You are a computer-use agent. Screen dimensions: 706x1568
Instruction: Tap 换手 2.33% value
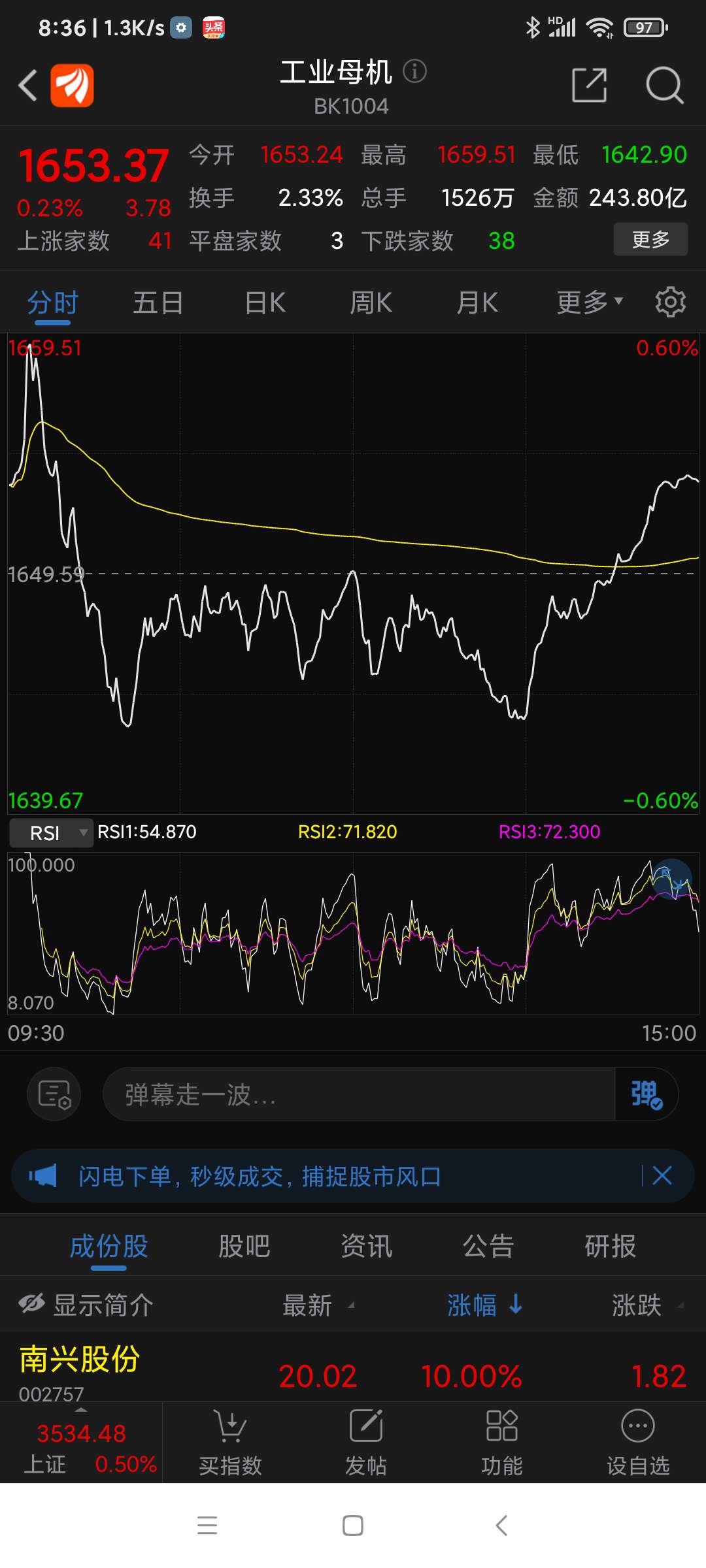(311, 197)
